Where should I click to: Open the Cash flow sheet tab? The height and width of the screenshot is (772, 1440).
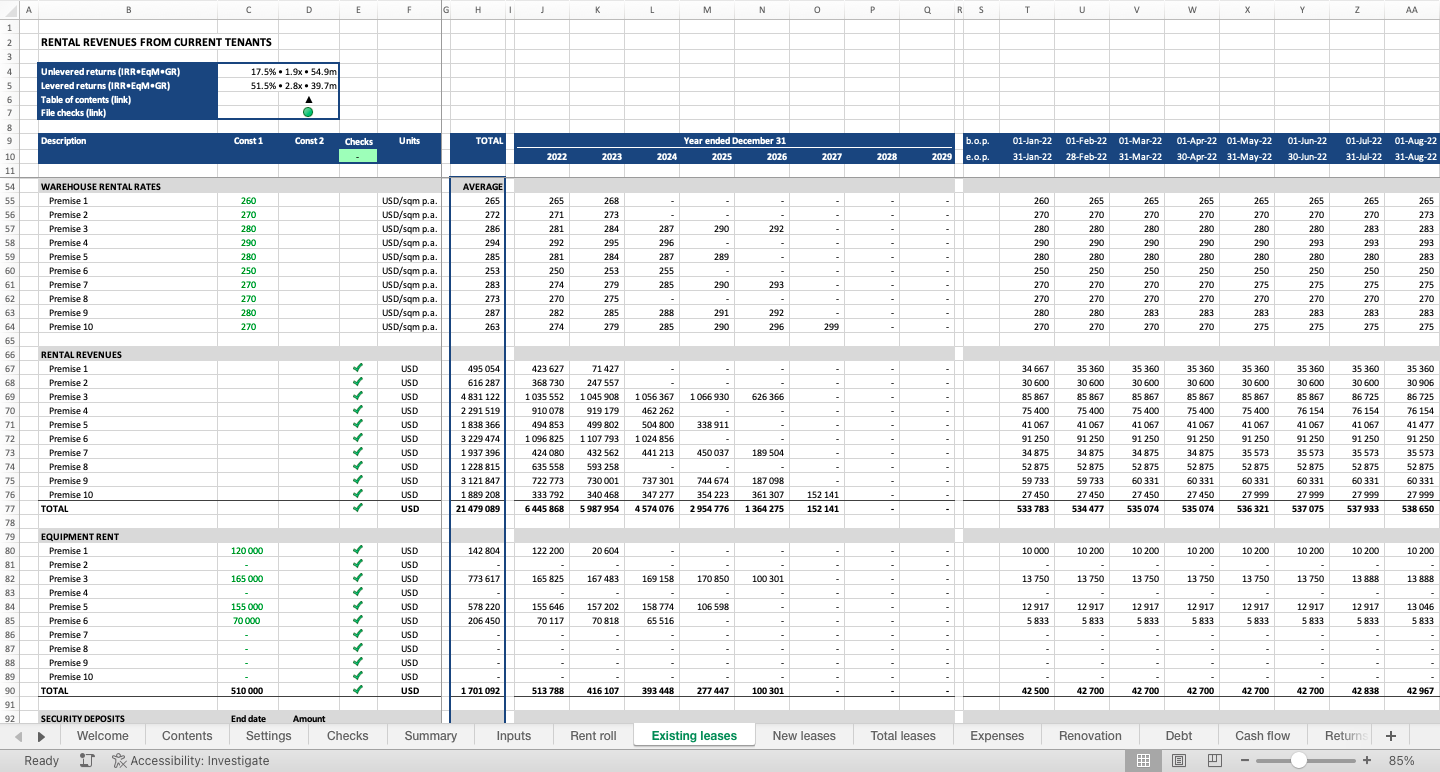click(x=1263, y=736)
